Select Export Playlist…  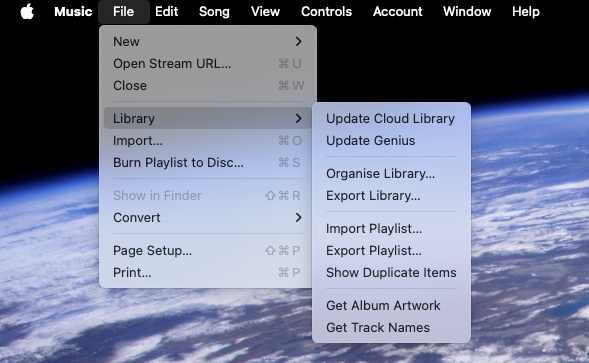coord(391,250)
